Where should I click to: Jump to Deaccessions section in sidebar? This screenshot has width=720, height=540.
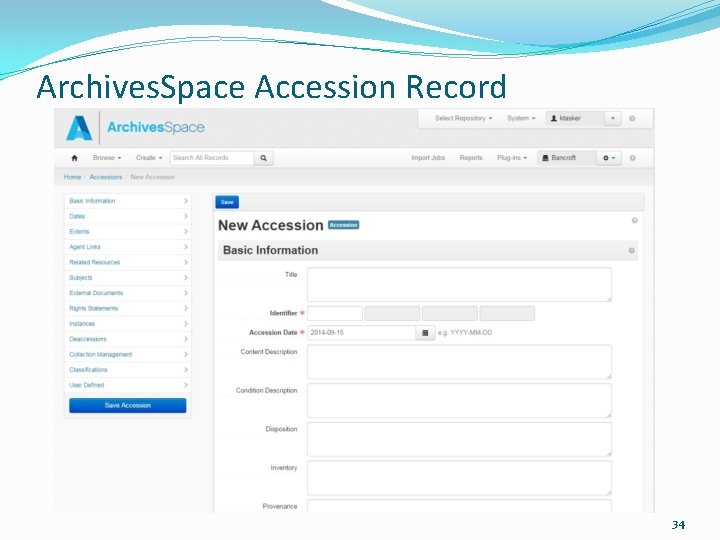128,339
